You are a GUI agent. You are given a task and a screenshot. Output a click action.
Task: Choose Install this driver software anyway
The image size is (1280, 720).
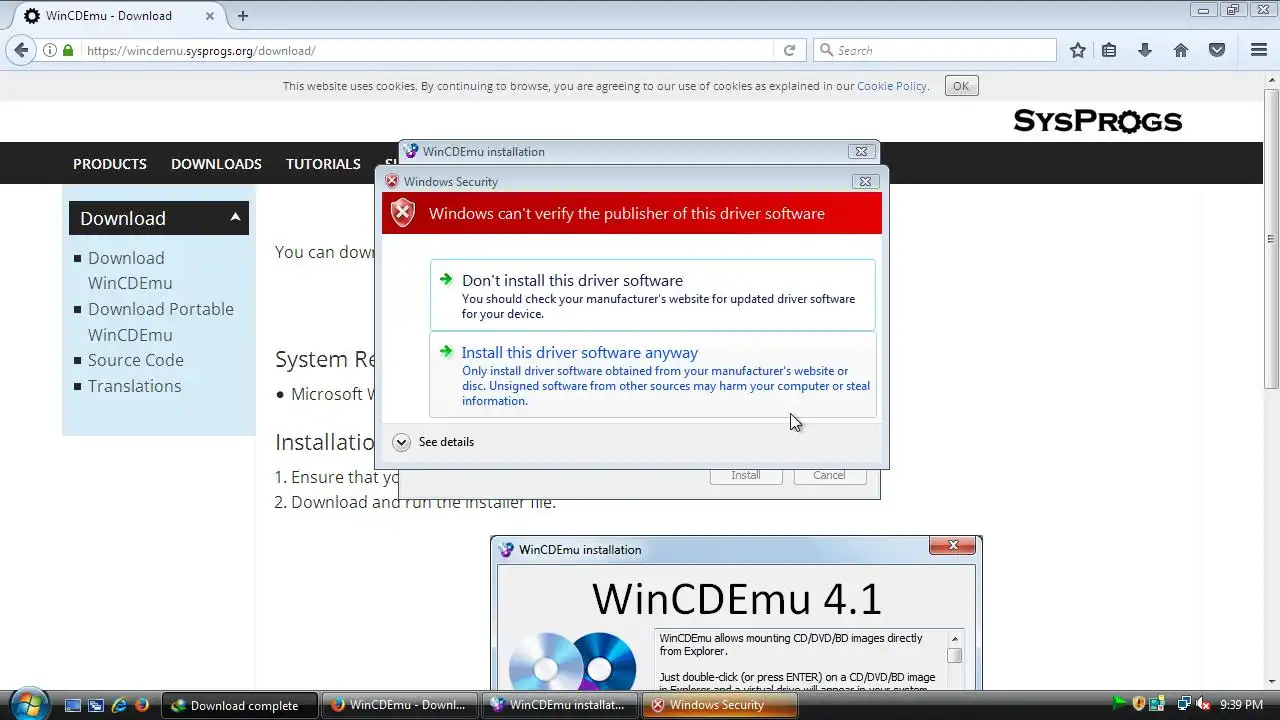[x=652, y=375]
